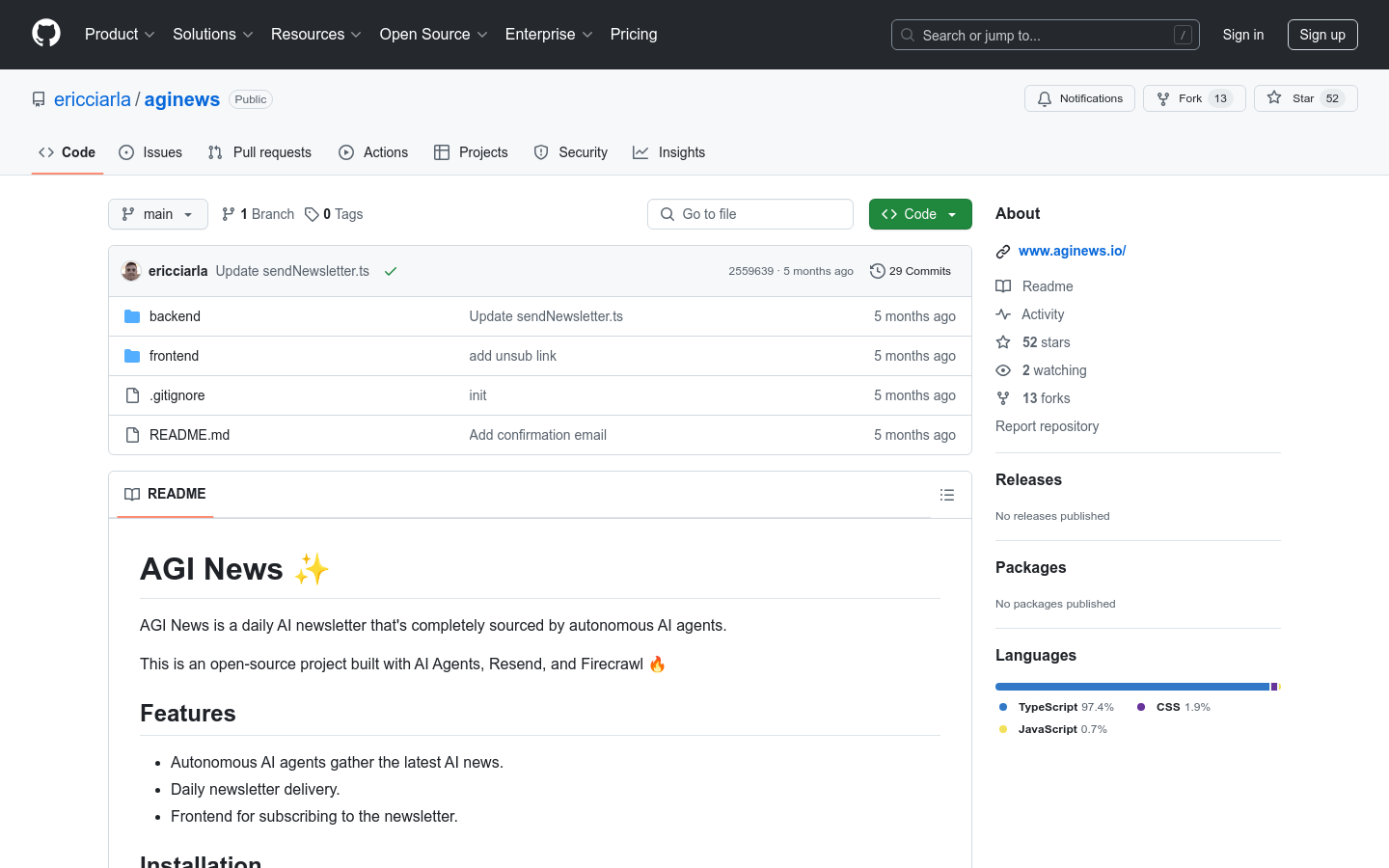Click the Go to file input

750,214
